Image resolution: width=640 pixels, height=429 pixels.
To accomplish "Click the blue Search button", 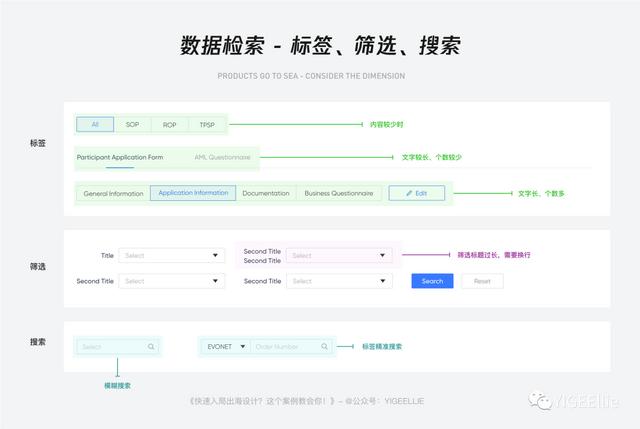I will coord(432,281).
